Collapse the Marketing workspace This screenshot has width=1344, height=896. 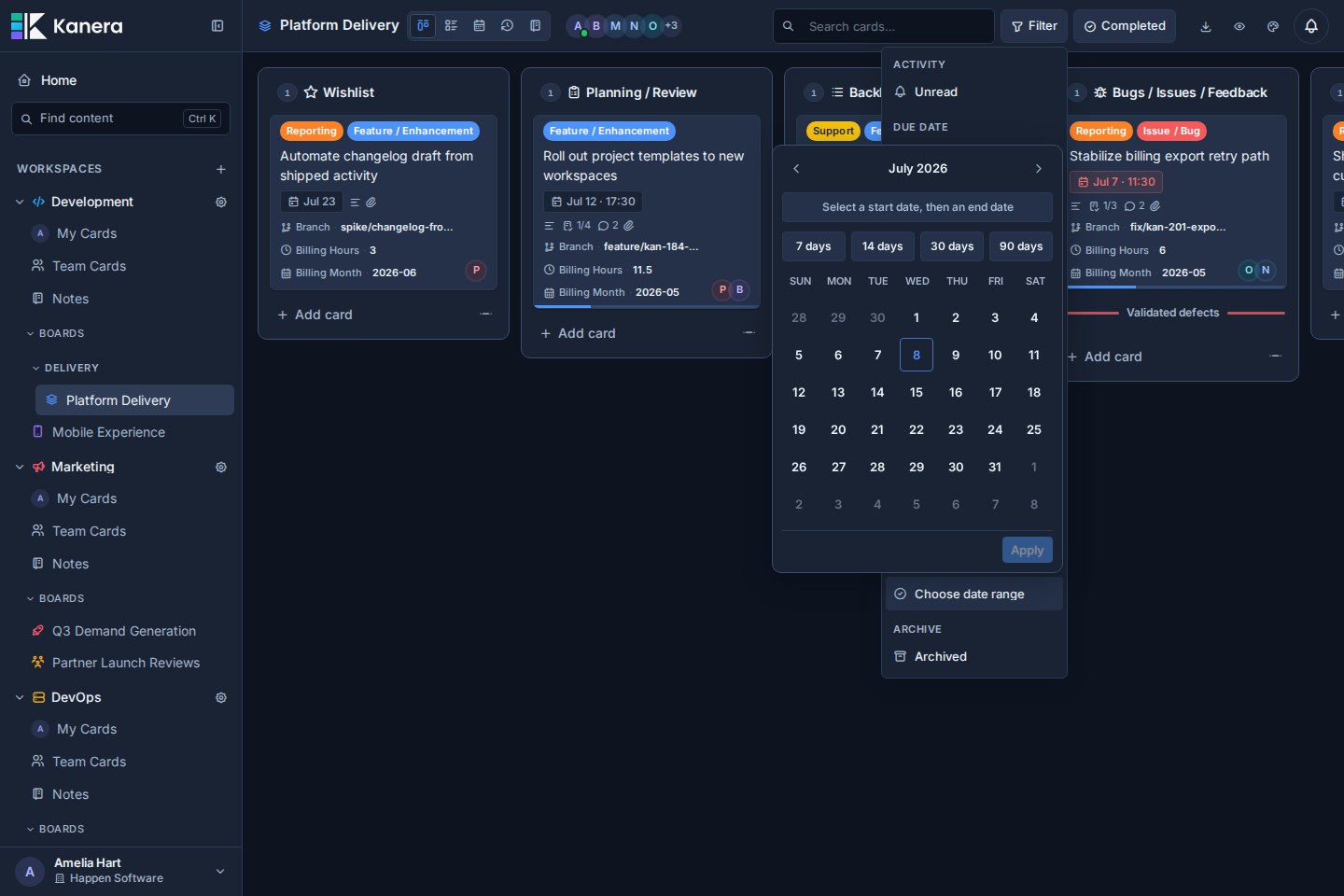click(x=20, y=467)
